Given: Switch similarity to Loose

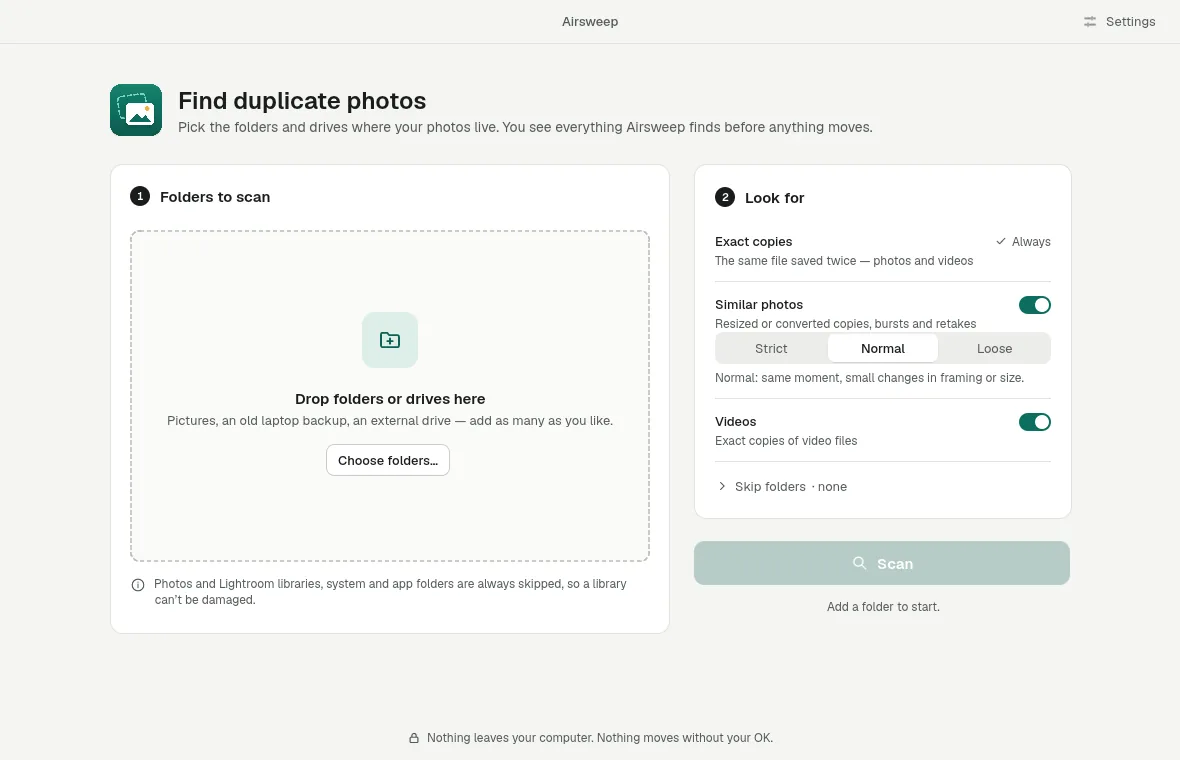Looking at the screenshot, I should click(x=994, y=348).
